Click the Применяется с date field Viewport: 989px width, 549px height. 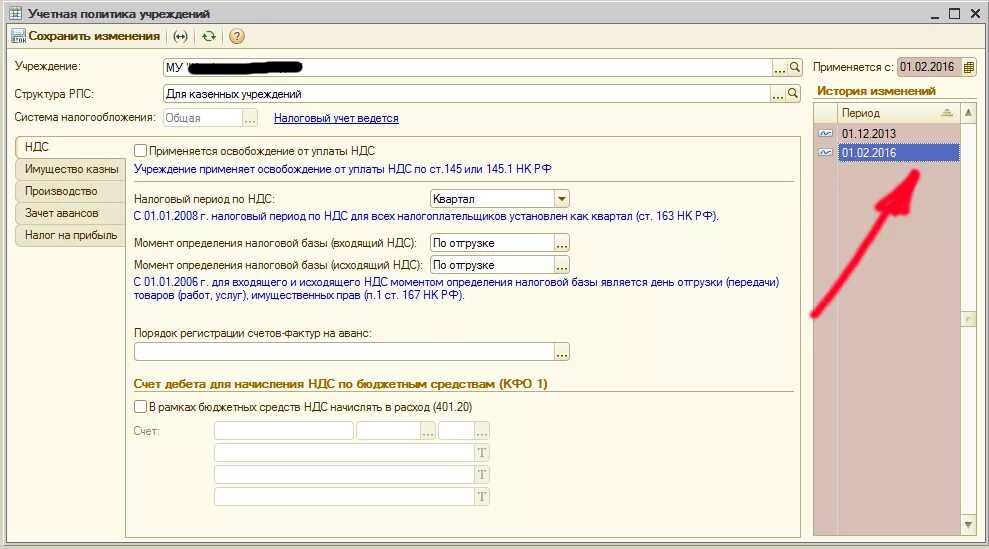click(930, 67)
